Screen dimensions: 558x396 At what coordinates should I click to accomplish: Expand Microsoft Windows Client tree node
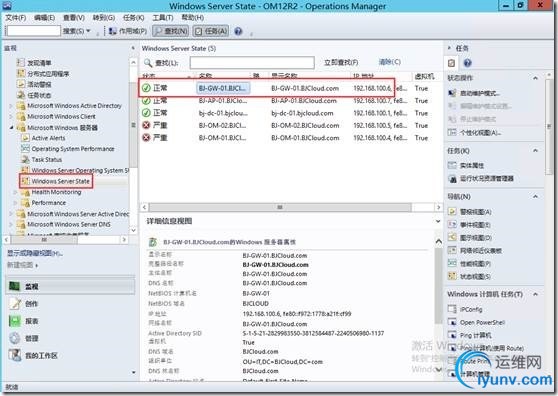pos(11,116)
